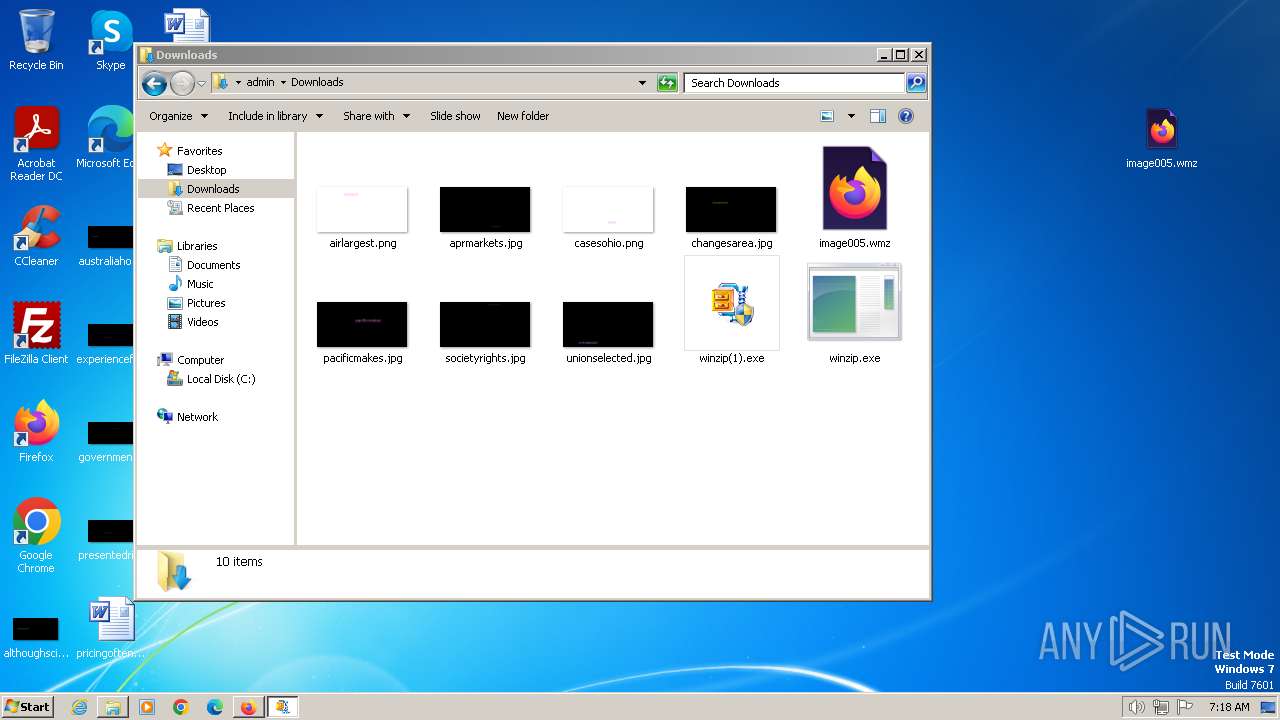Open Documents library
Image resolution: width=1280 pixels, height=720 pixels.
coord(213,265)
